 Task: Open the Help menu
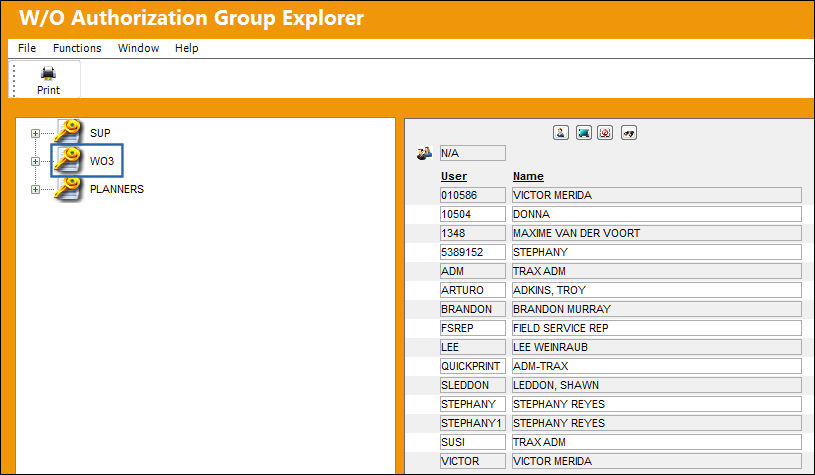pyautogui.click(x=187, y=48)
